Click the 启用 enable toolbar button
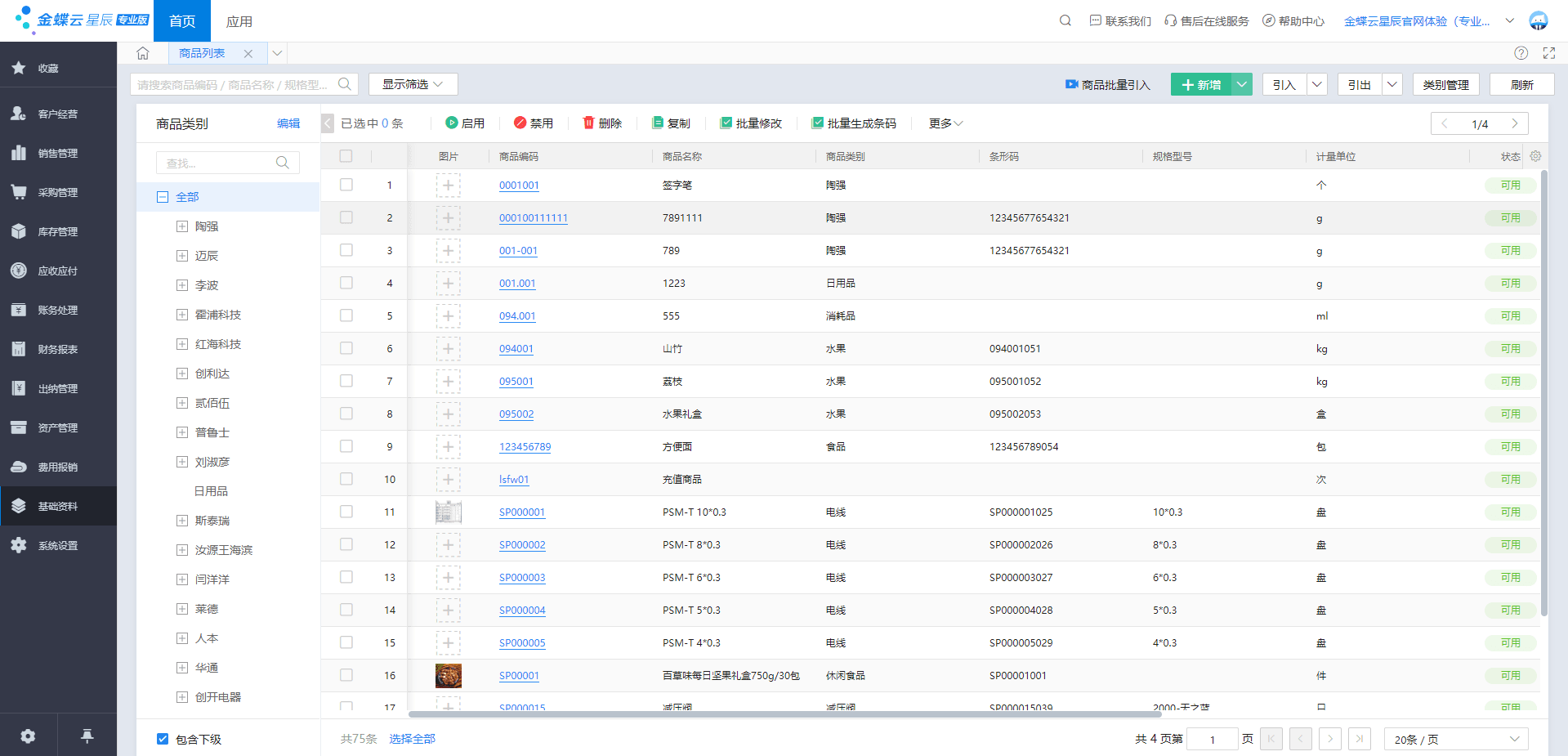The width and height of the screenshot is (1568, 756). click(465, 123)
